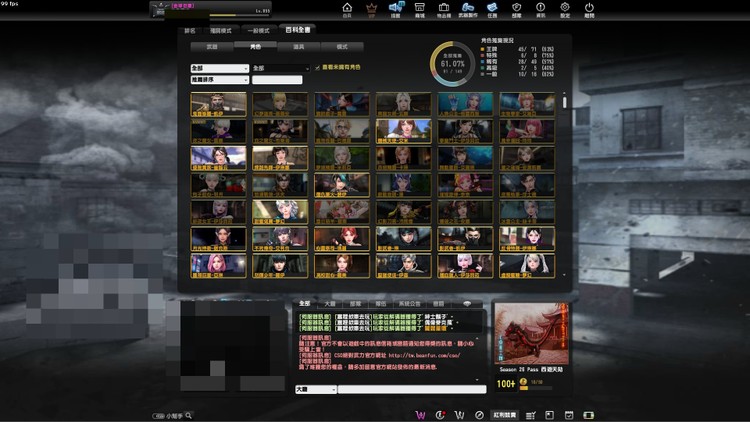This screenshot has width=750, height=422.
Task: Click the list-filter icon beside 紅利競賞
Action: coord(530,415)
